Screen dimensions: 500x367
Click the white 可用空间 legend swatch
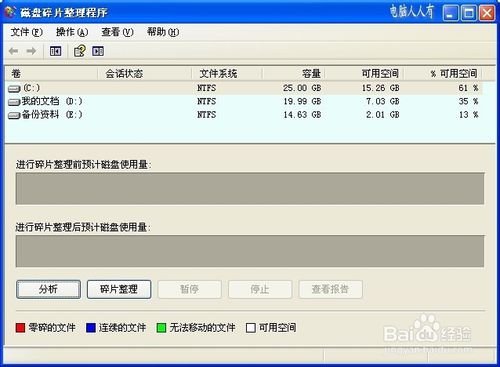[x=251, y=328]
